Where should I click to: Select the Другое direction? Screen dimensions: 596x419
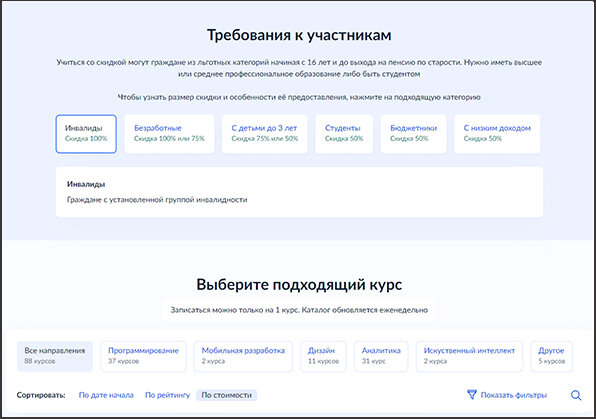click(x=552, y=356)
